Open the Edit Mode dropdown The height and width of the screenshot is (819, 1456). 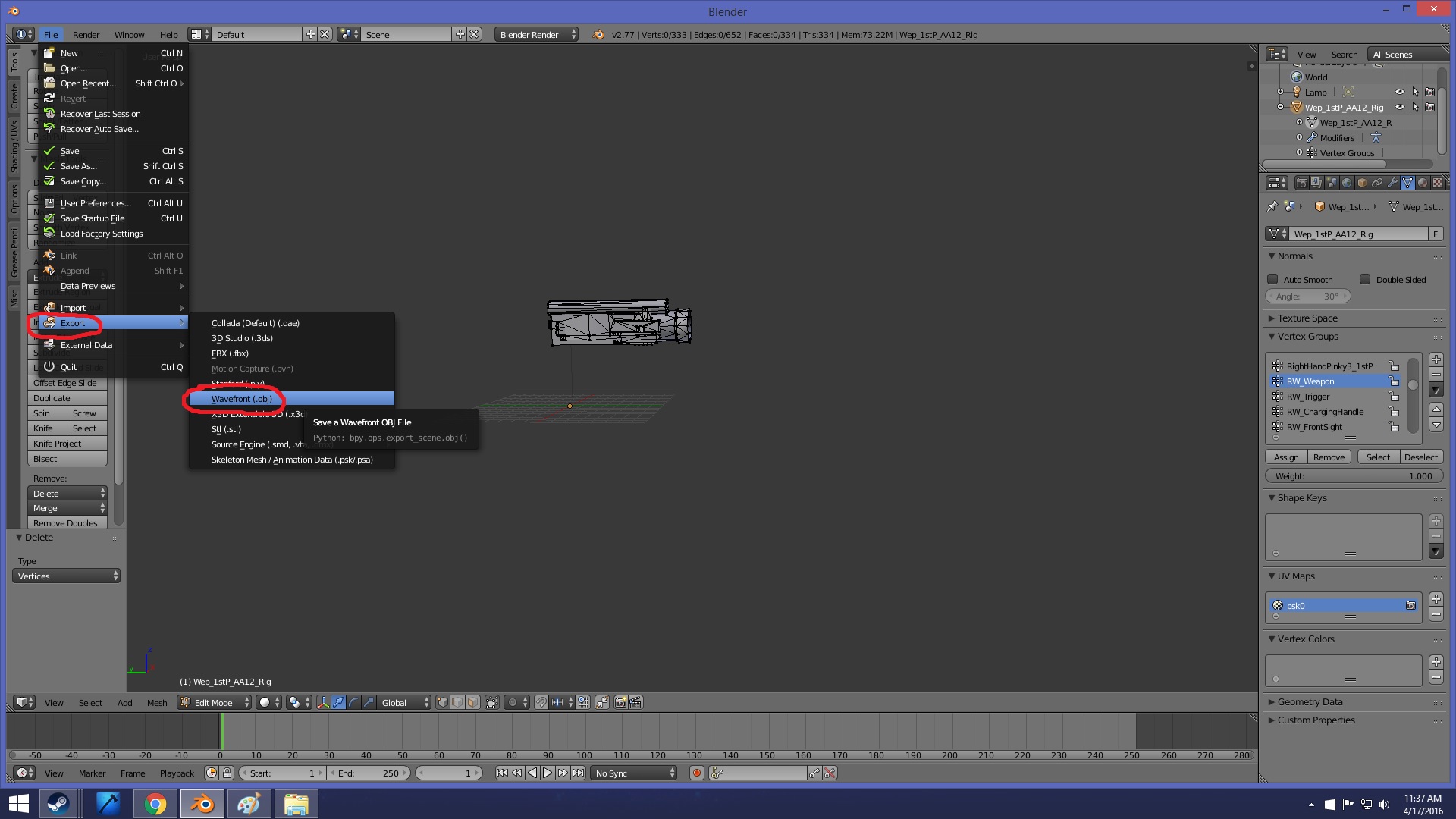(x=215, y=703)
